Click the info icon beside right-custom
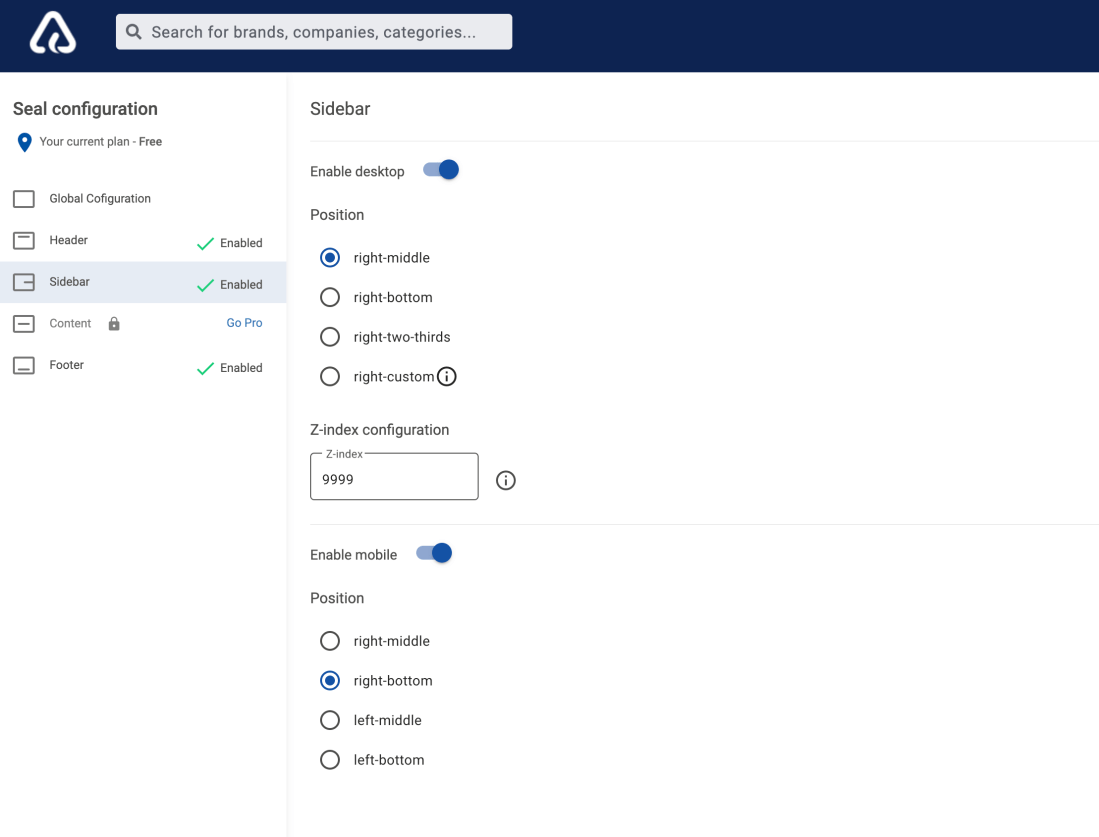Image resolution: width=1099 pixels, height=837 pixels. click(447, 376)
